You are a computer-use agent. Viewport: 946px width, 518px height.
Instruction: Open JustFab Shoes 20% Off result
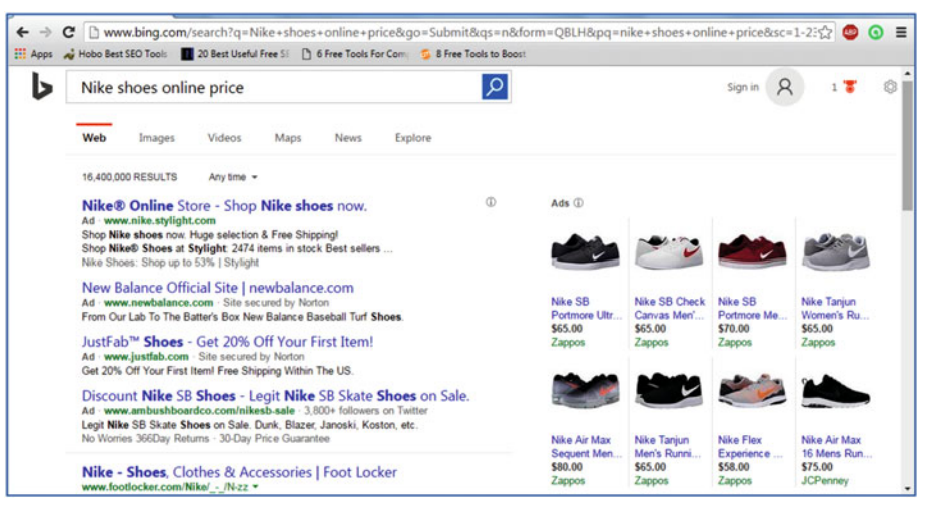pos(227,342)
